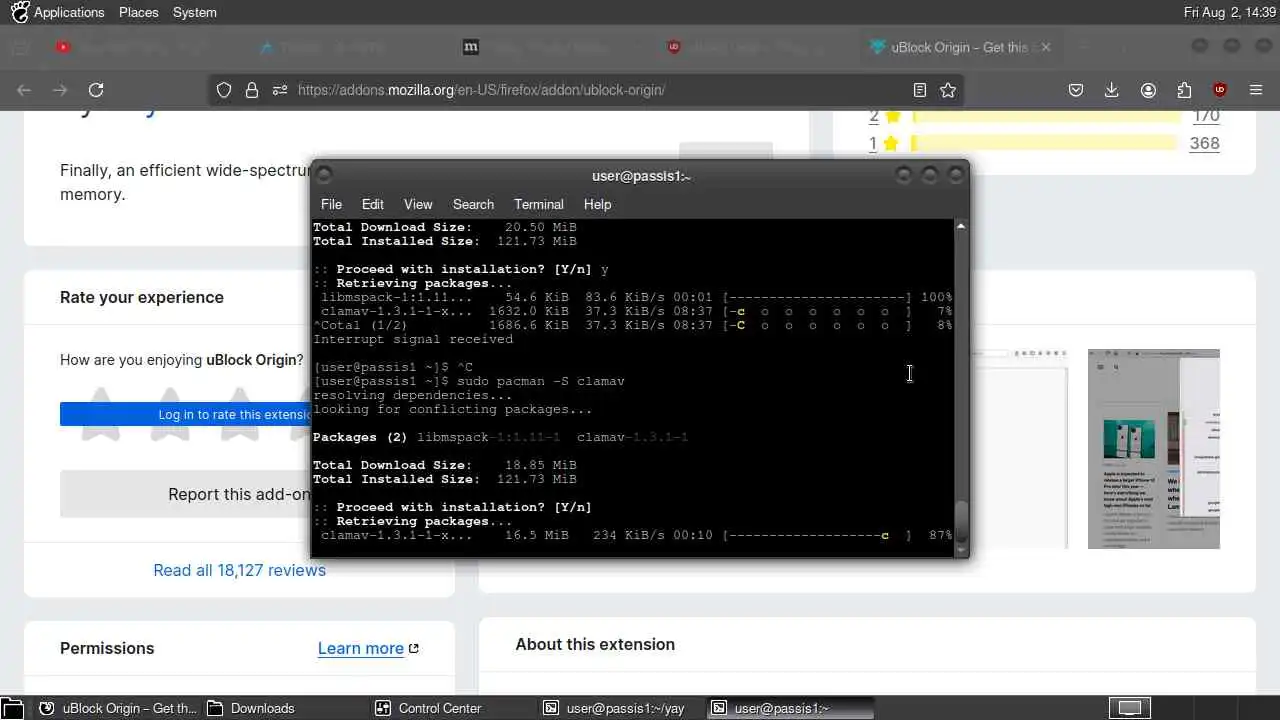Open Firefox downloads panel
Viewport: 1280px width, 720px height.
tap(1111, 90)
